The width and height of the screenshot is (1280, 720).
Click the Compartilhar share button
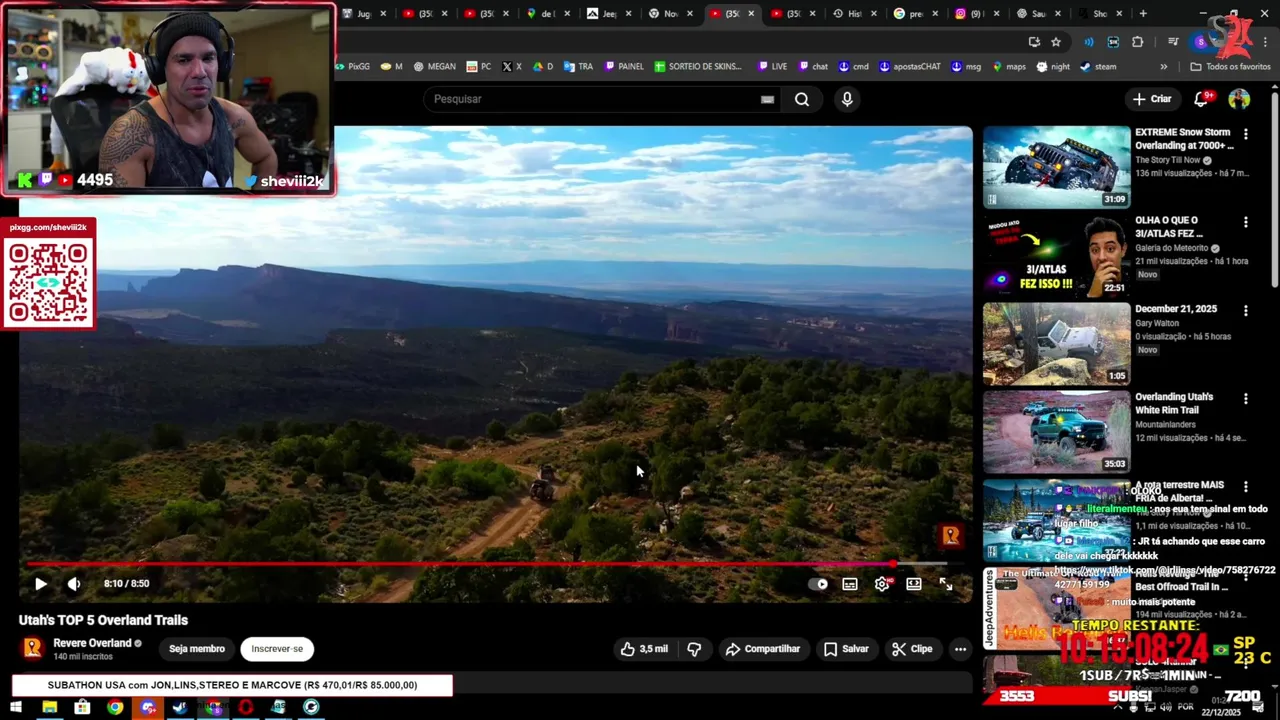pyautogui.click(x=763, y=649)
